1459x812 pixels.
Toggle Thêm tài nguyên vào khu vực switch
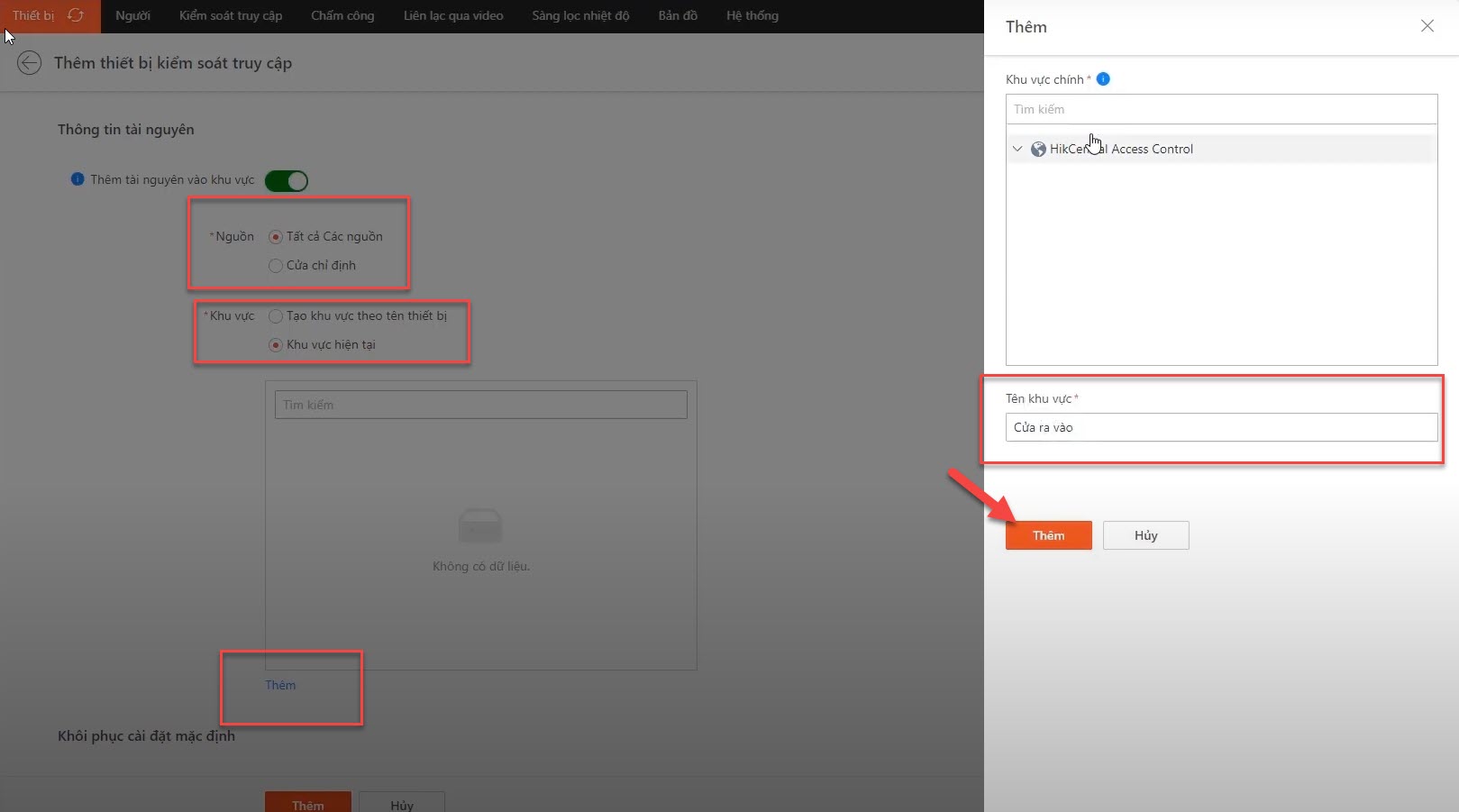(287, 181)
